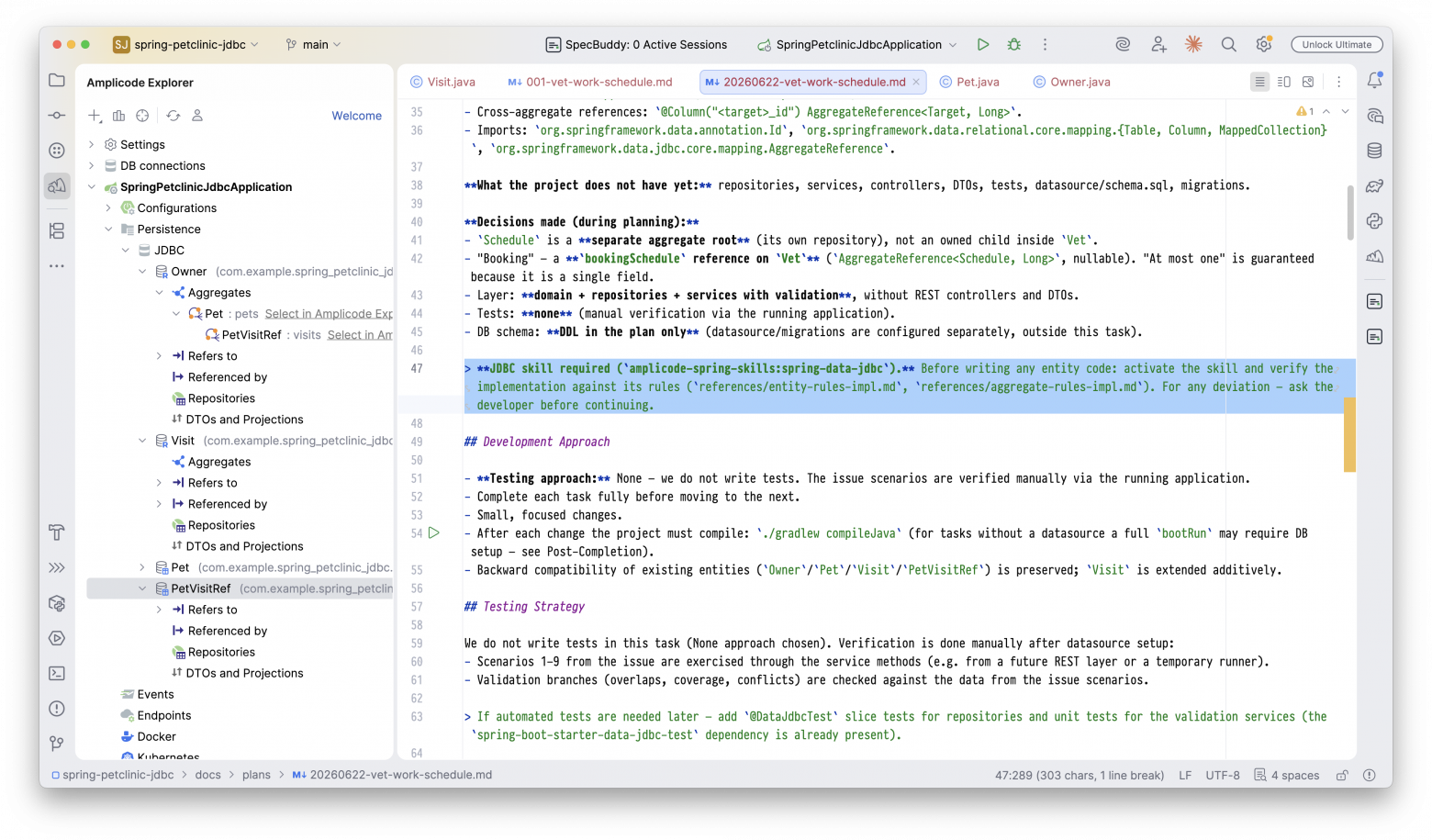Close the 20260622-vet-work-schedule.md tab
Viewport: 1432px width, 840px height.
tap(916, 82)
